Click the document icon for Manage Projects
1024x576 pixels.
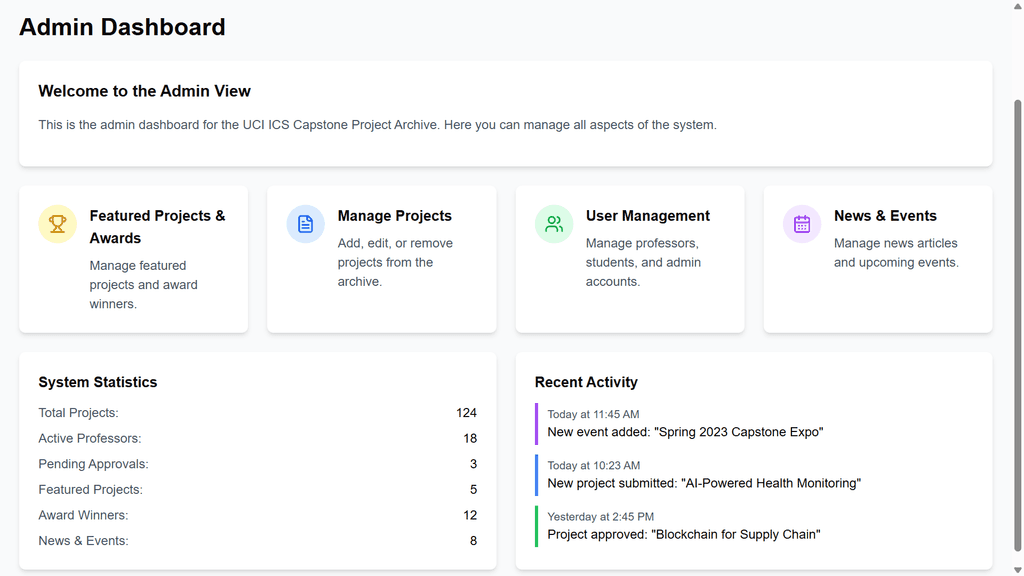pyautogui.click(x=306, y=224)
